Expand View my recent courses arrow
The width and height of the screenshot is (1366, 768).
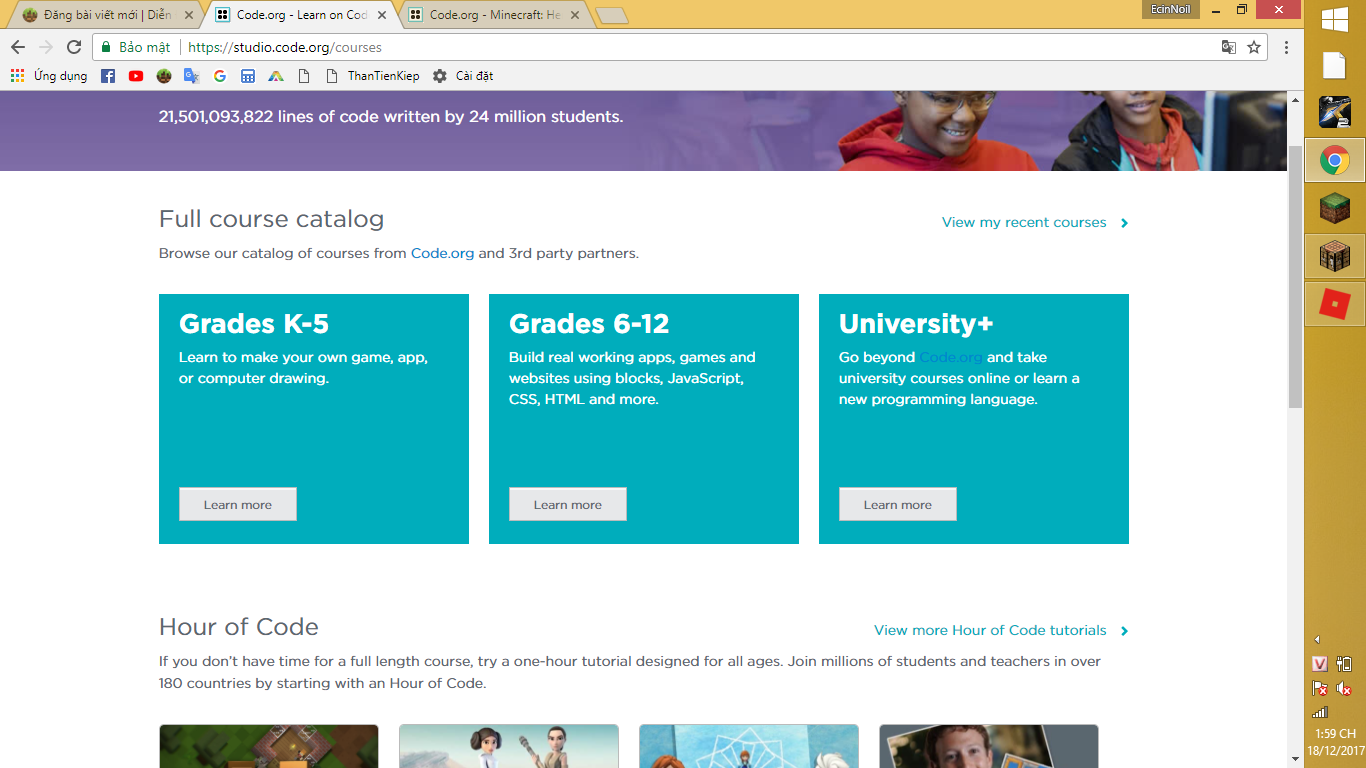coord(1124,223)
